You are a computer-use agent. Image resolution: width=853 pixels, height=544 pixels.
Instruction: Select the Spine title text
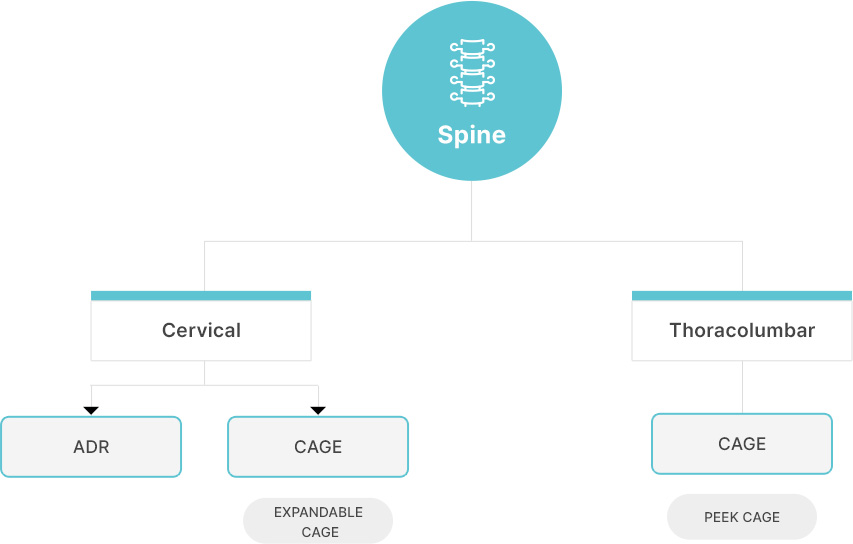pyautogui.click(x=472, y=135)
